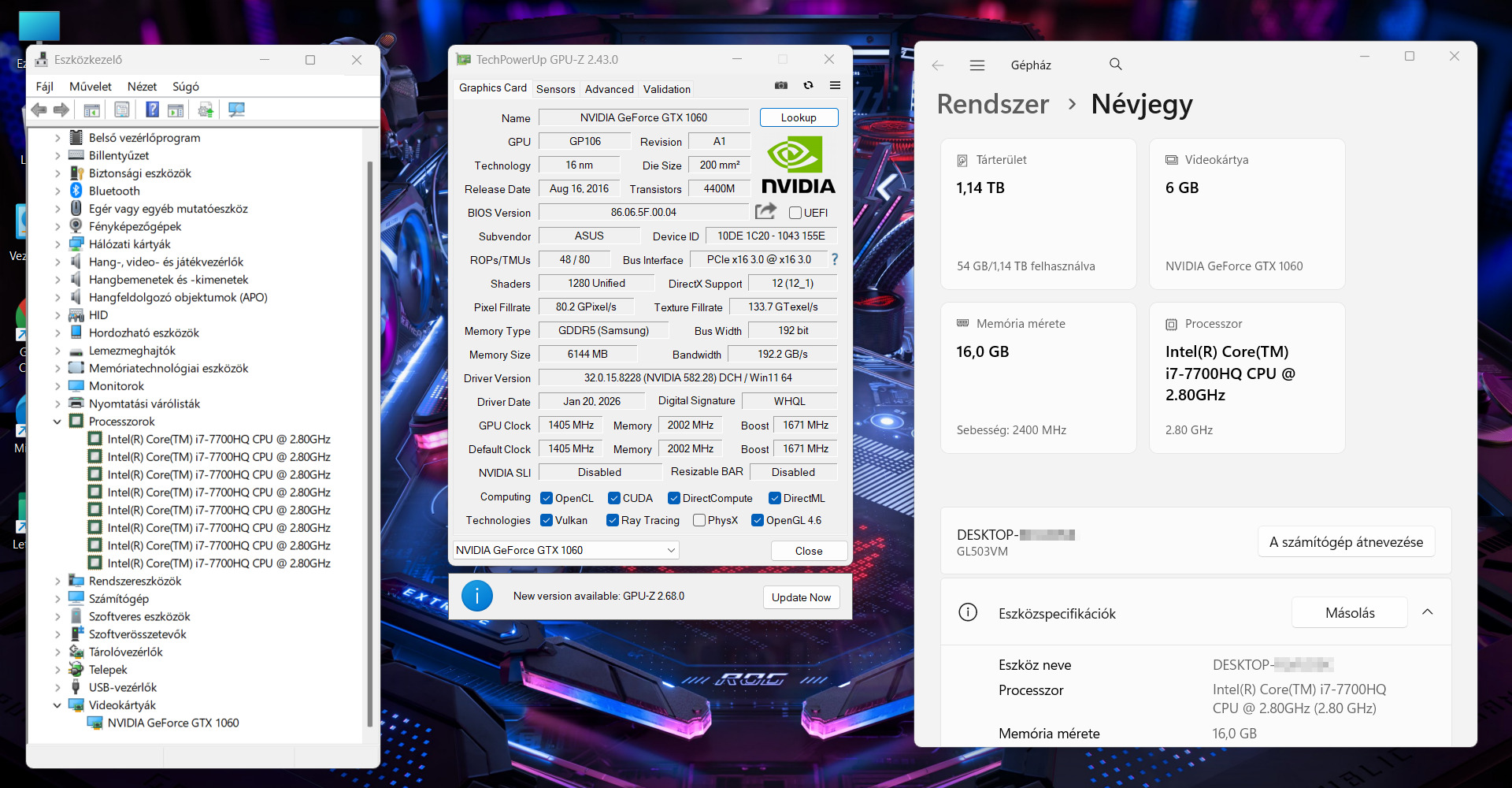Click the Memória mérete card icon
Screen dimensions: 1512x788
pyautogui.click(x=962, y=324)
